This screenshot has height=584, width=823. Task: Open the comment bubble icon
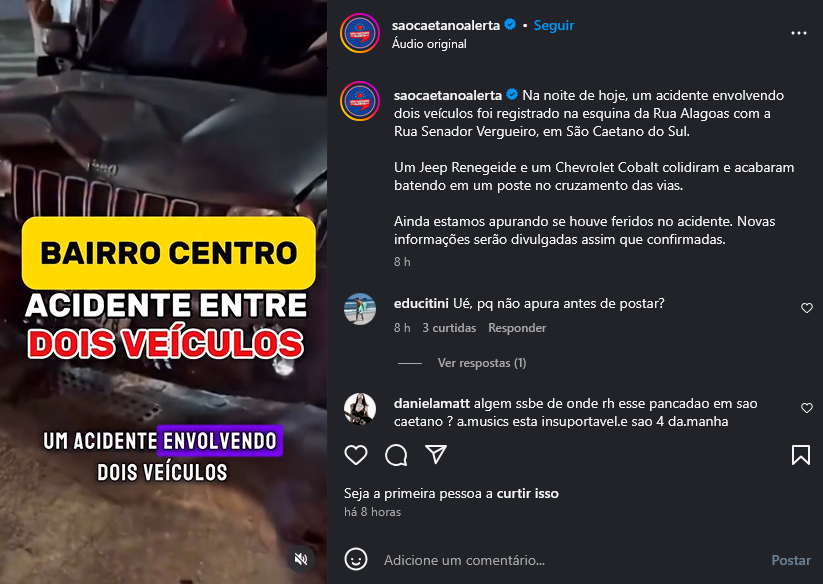pos(396,455)
